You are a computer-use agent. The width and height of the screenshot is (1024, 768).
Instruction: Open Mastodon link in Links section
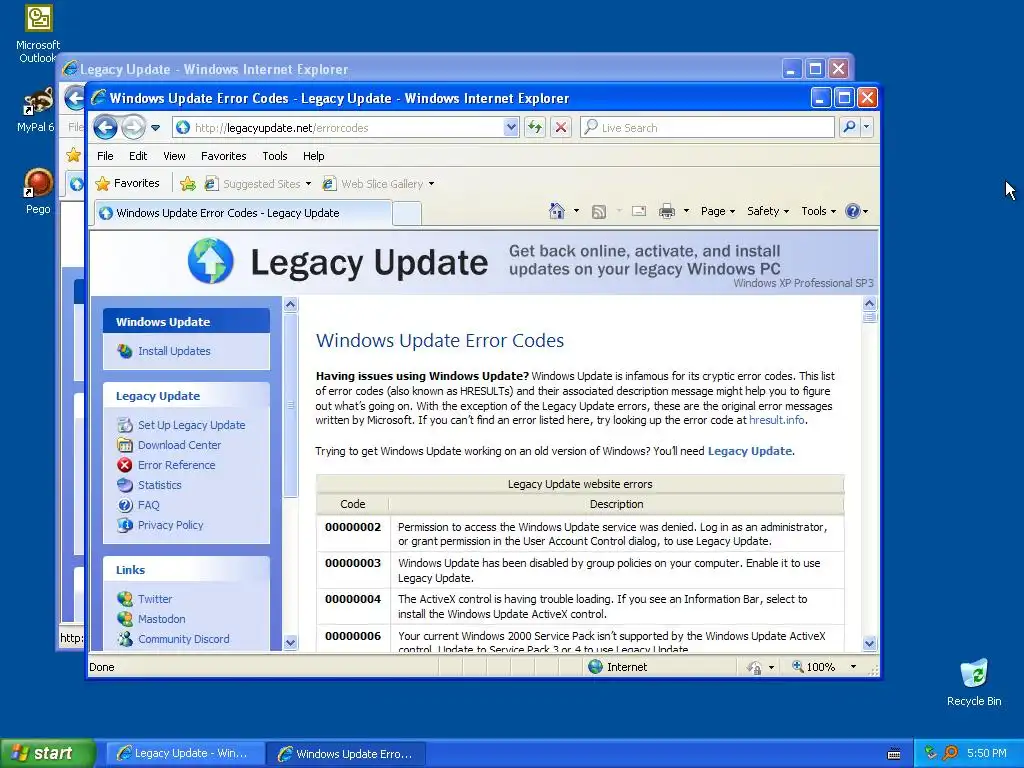click(x=161, y=619)
